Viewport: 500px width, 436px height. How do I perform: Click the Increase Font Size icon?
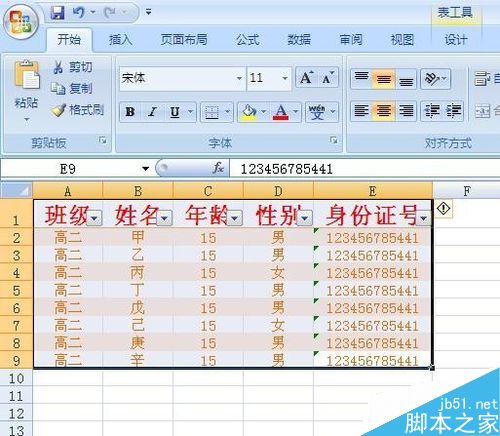[x=307, y=78]
